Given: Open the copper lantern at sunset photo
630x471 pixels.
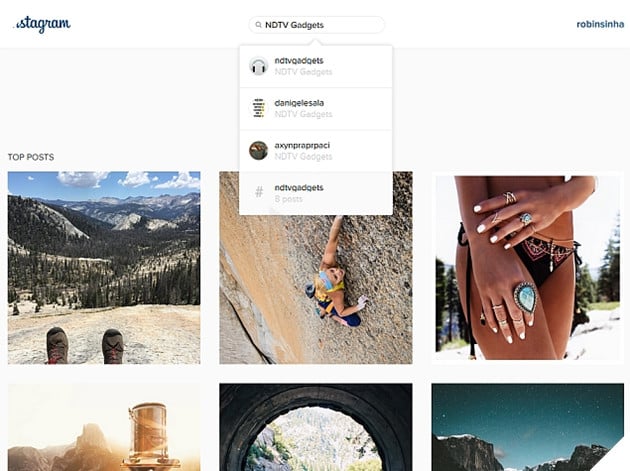Looking at the screenshot, I should click(x=104, y=427).
